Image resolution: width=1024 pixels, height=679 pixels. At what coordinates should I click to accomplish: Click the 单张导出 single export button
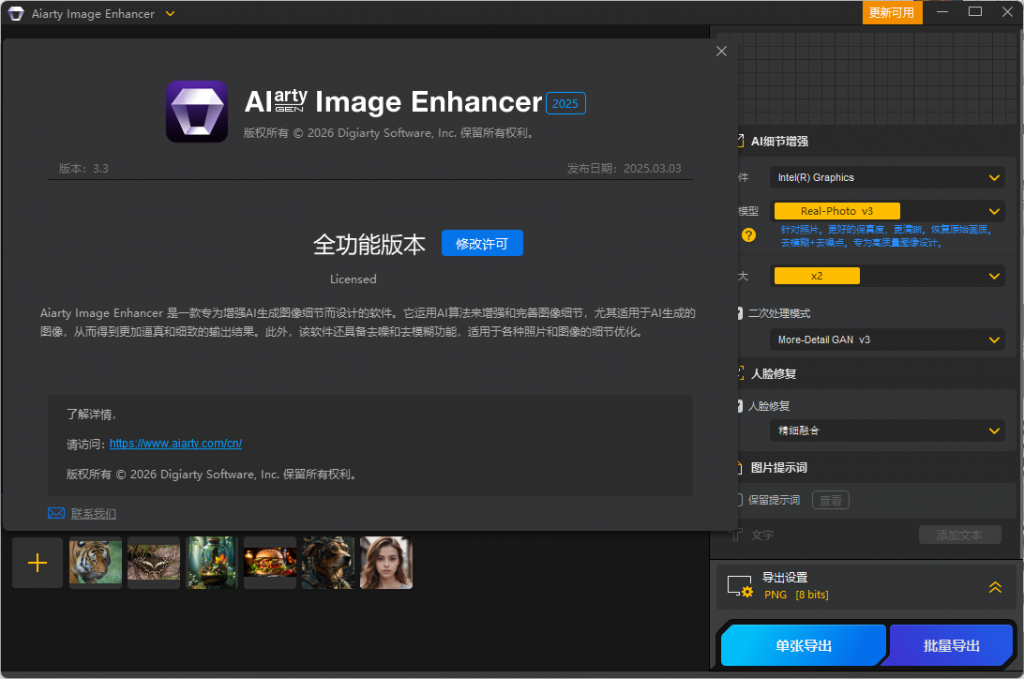point(803,646)
